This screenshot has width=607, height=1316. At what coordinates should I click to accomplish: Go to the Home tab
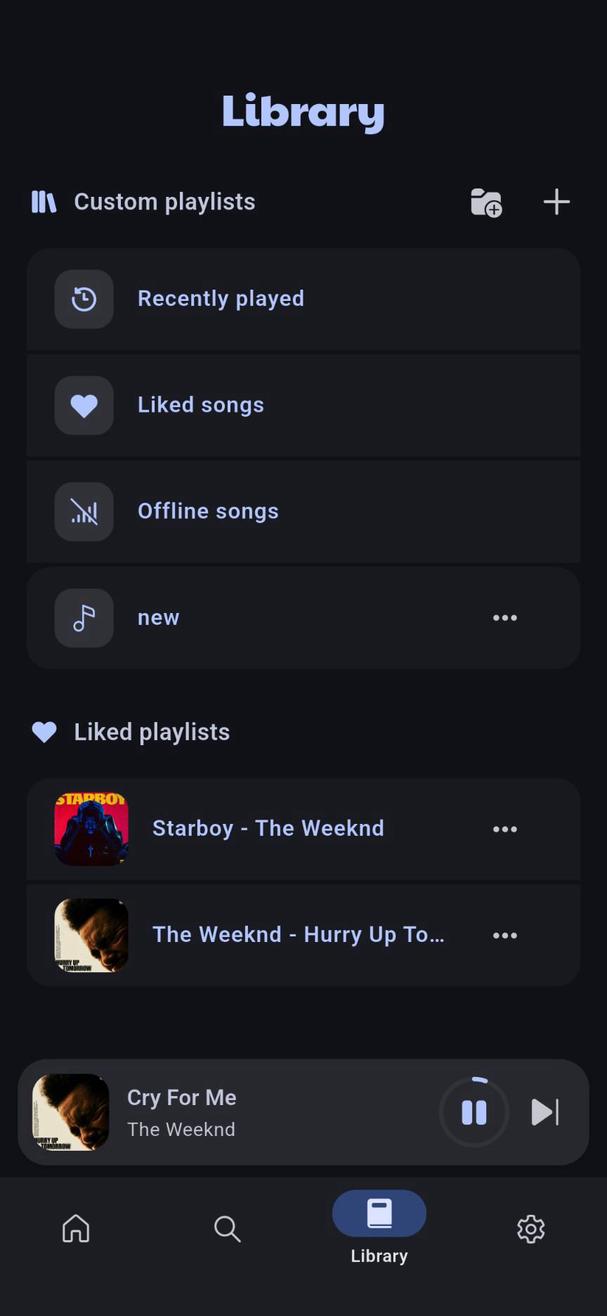point(75,1228)
